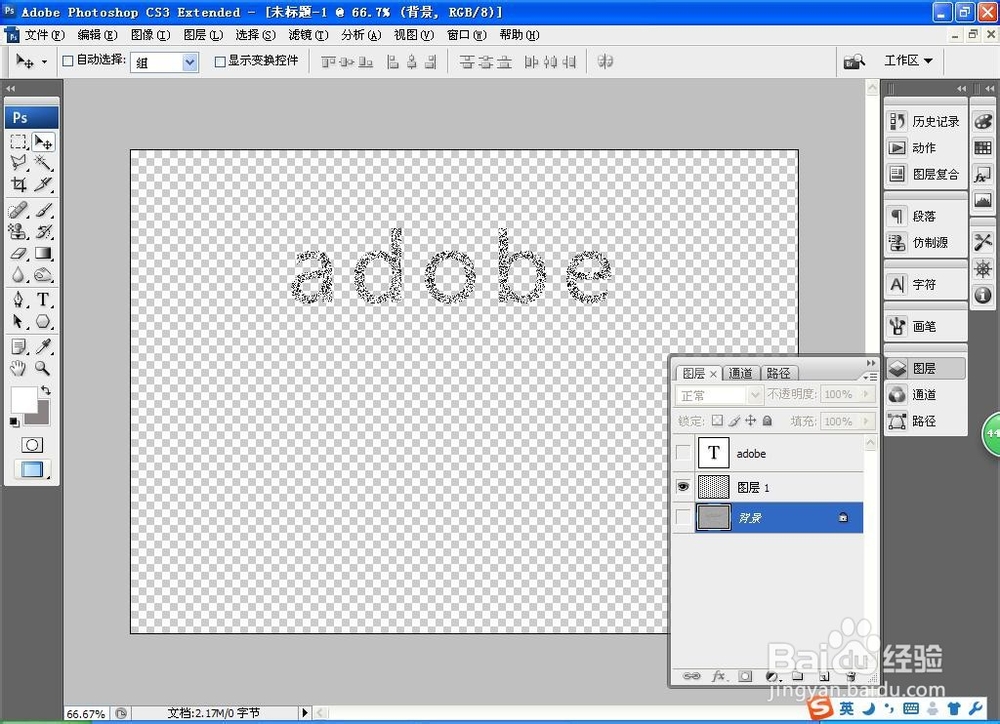Switch to the 路径 tab in Layers panel

779,373
